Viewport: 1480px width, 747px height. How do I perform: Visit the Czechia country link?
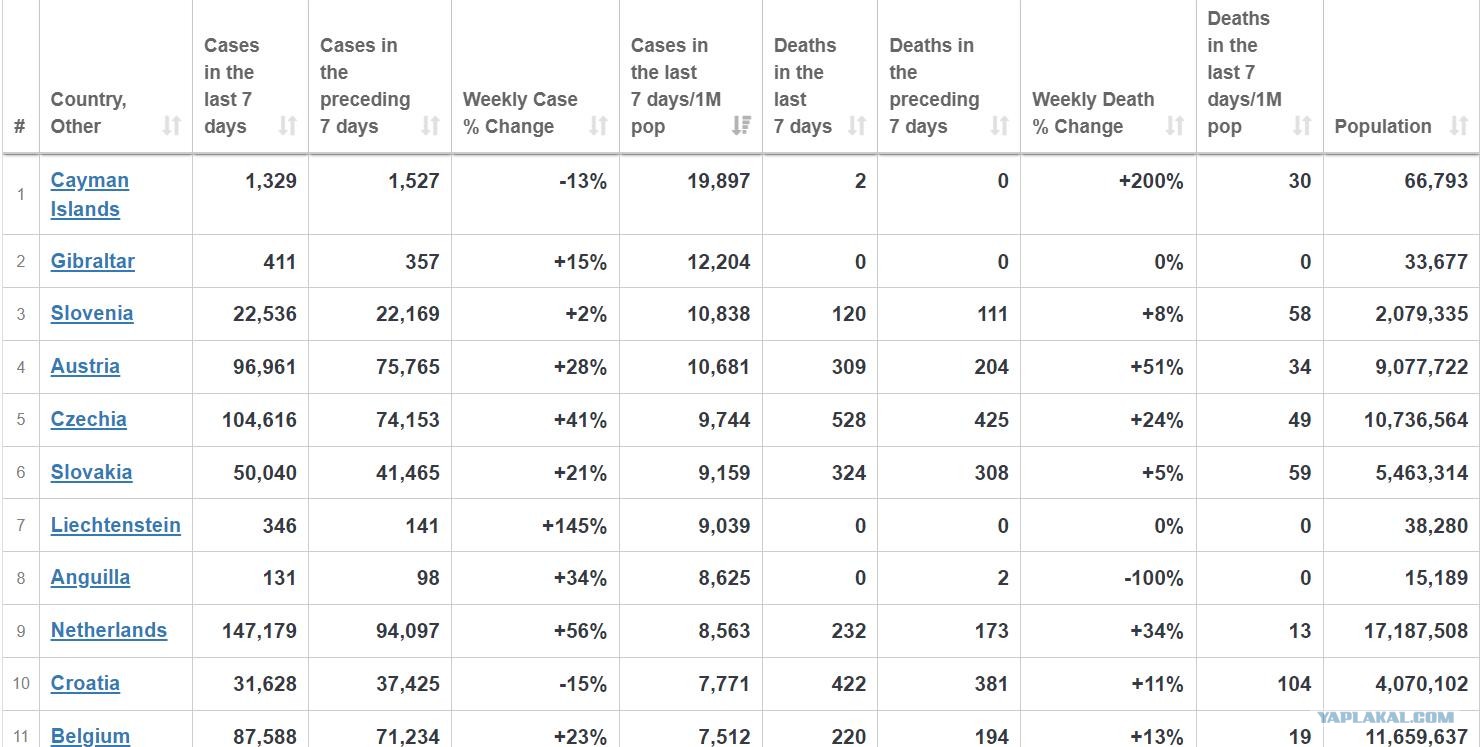89,419
